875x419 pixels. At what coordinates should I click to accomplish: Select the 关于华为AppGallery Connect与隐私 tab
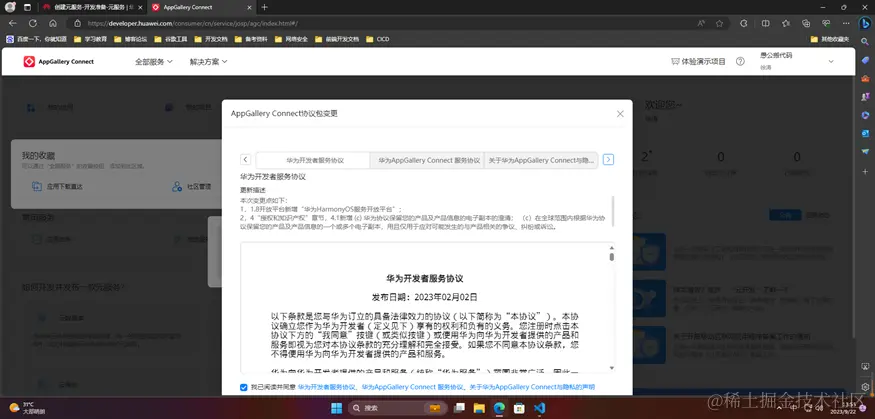541,160
